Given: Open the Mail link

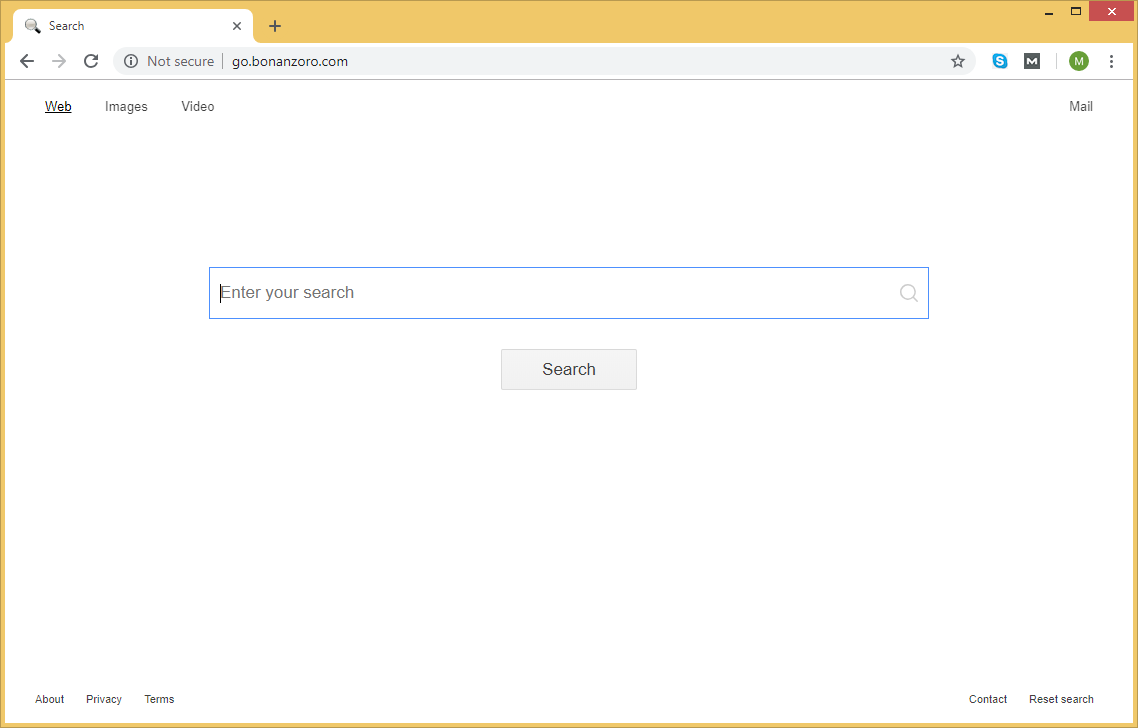Looking at the screenshot, I should (x=1080, y=107).
